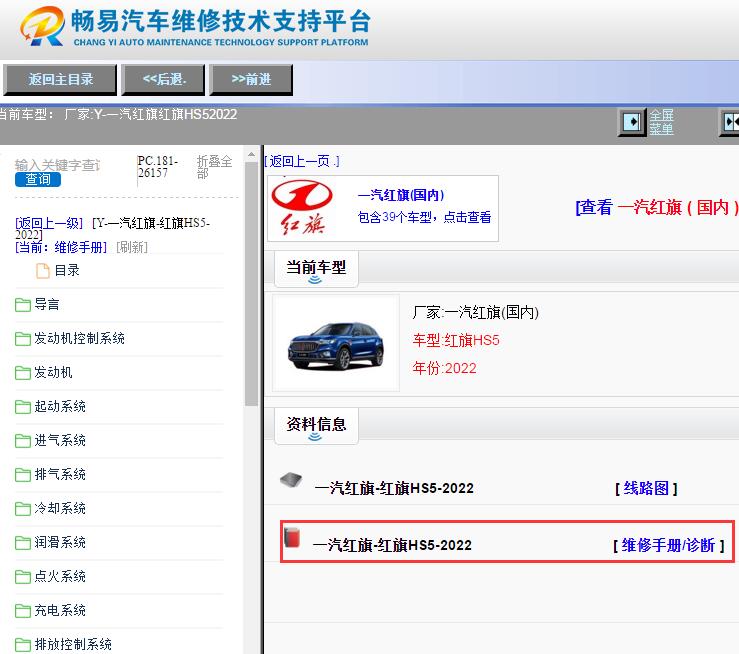This screenshot has width=739, height=654.
Task: Open the 线路图 link
Action: 646,488
